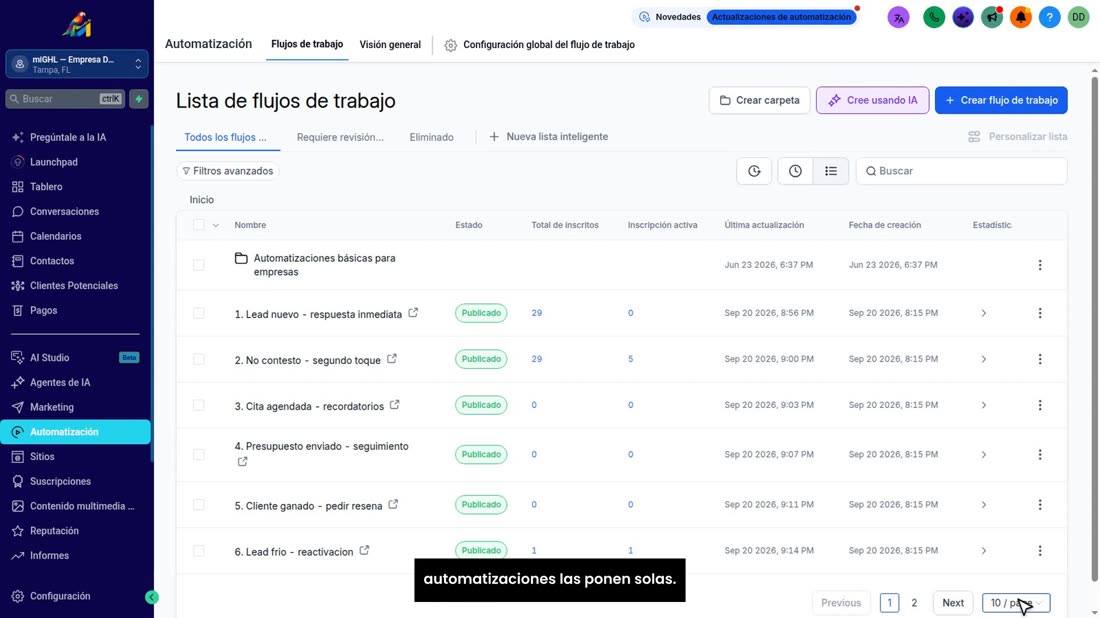Check the Cliente ganado workflow checkbox
This screenshot has width=1100, height=618.
199,505
